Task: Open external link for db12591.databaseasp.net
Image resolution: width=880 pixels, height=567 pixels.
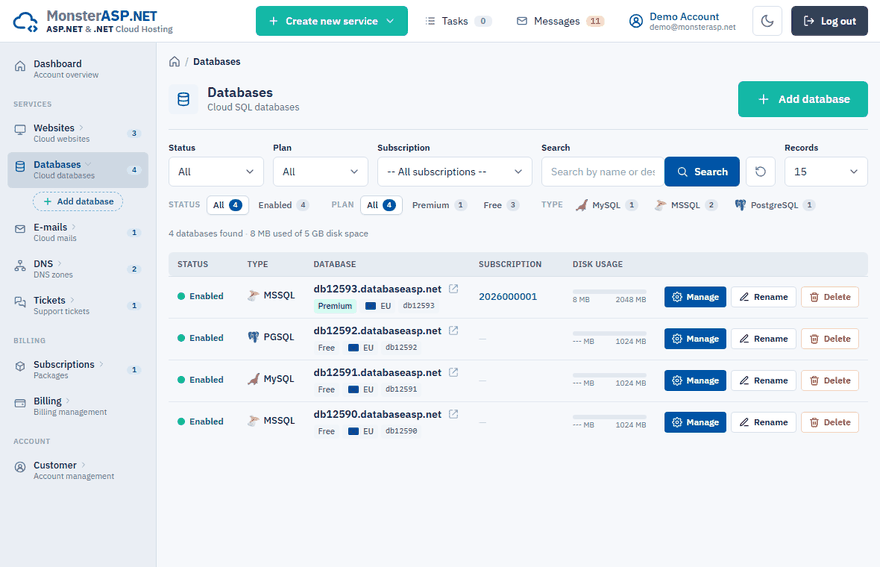Action: (453, 372)
